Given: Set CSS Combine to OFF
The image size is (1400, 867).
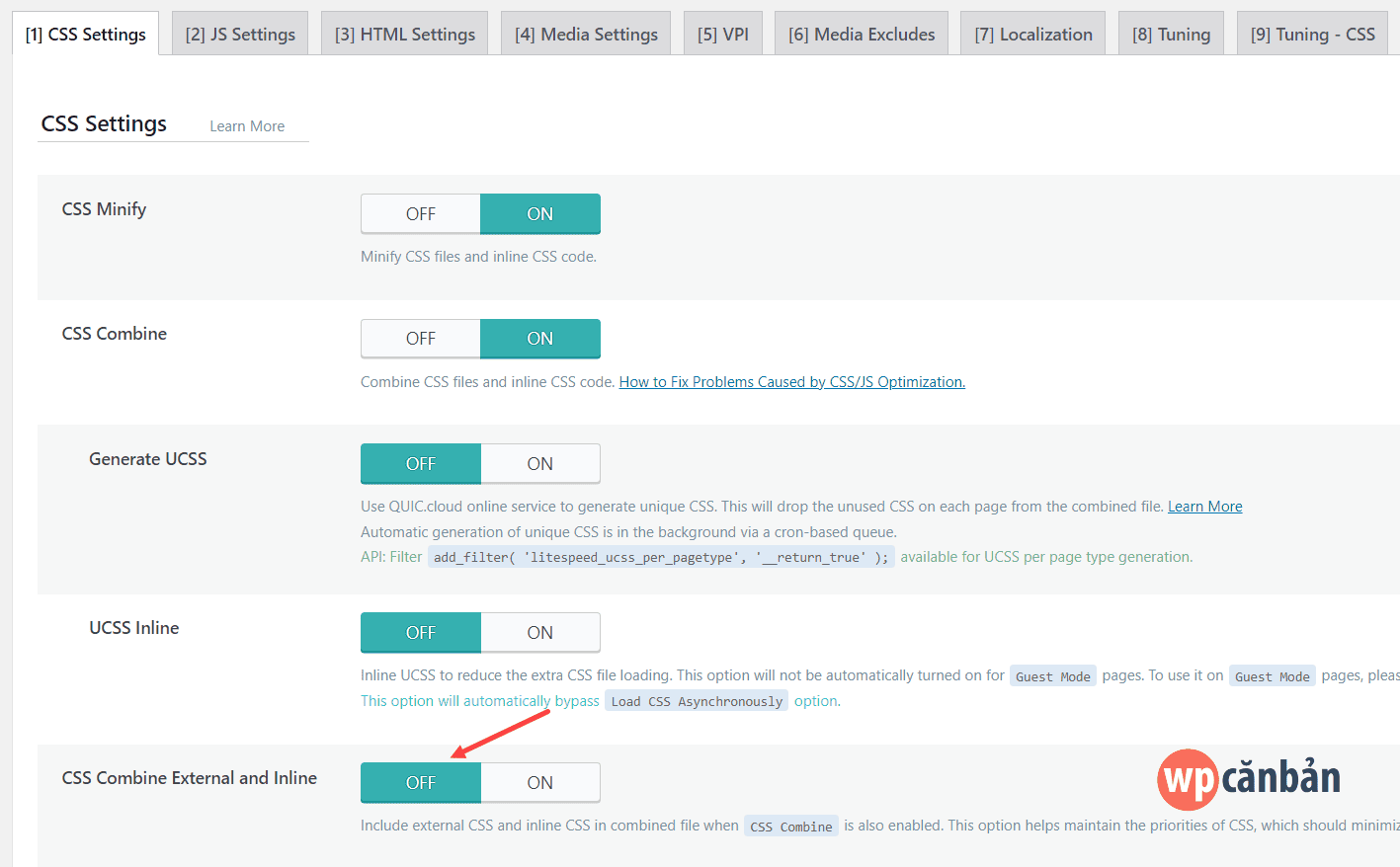Looking at the screenshot, I should 421,339.
